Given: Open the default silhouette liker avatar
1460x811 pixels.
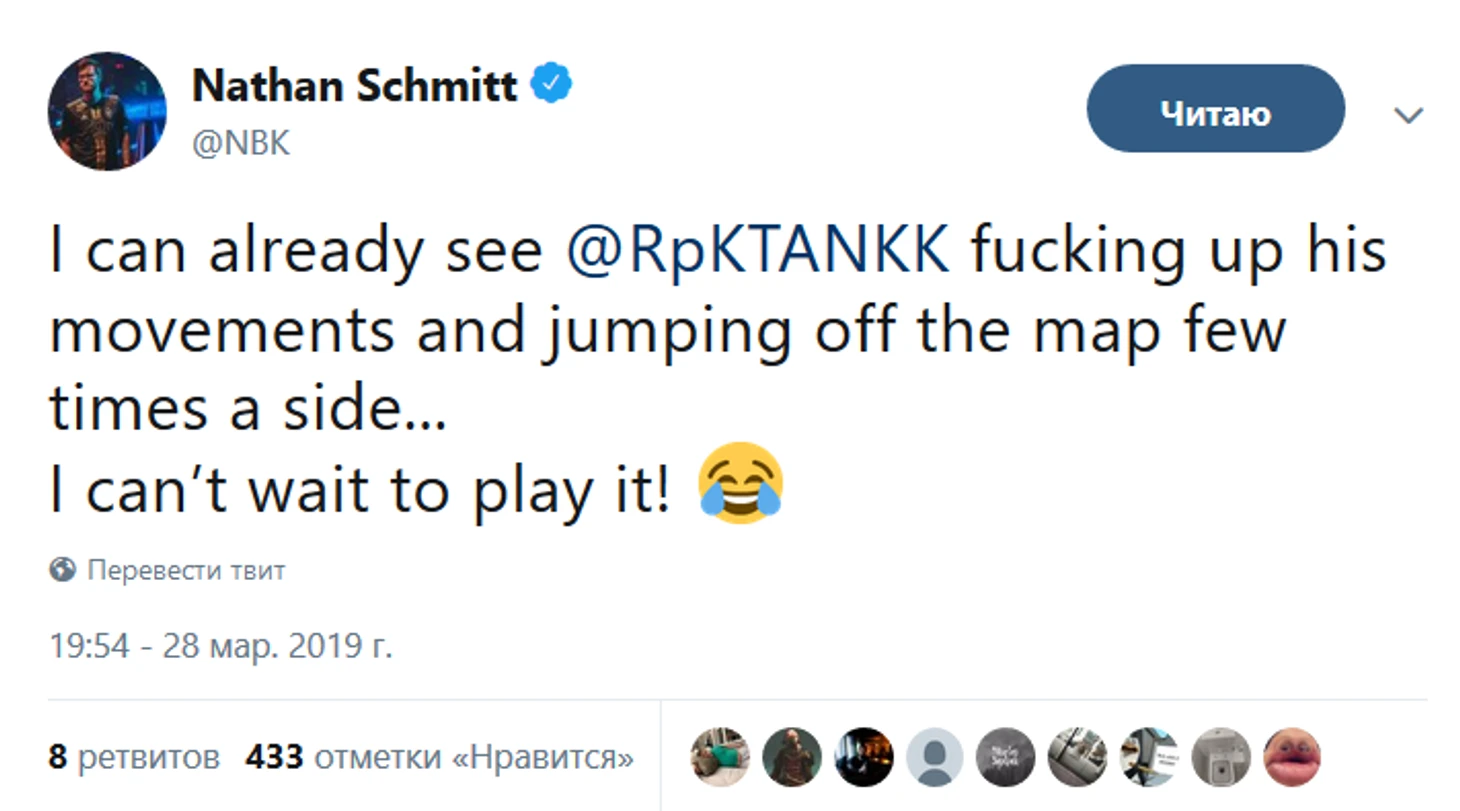Looking at the screenshot, I should tap(935, 756).
